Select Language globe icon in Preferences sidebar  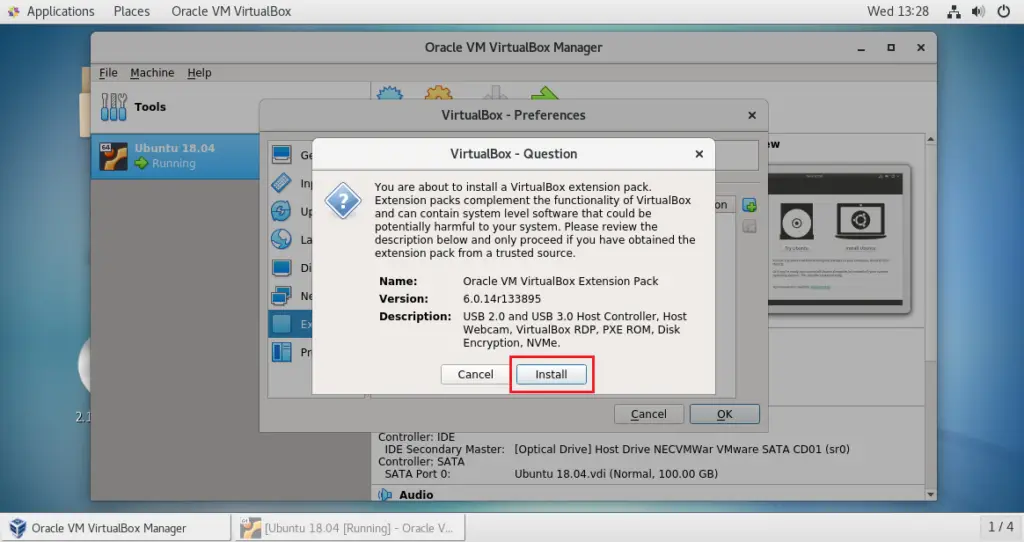(x=281, y=239)
